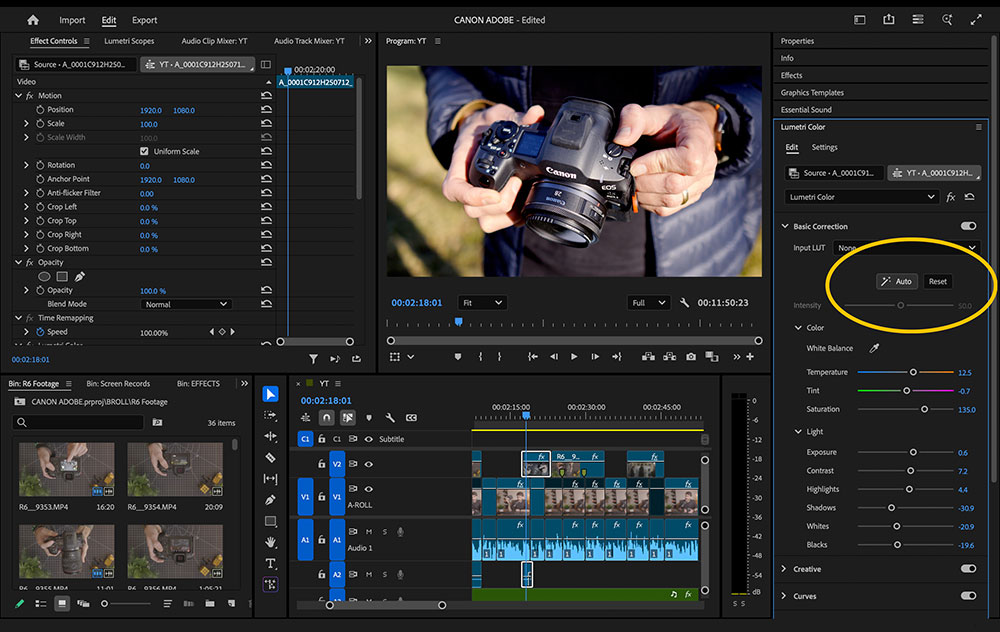Expand the Creative section
1000x632 pixels.
click(x=785, y=569)
